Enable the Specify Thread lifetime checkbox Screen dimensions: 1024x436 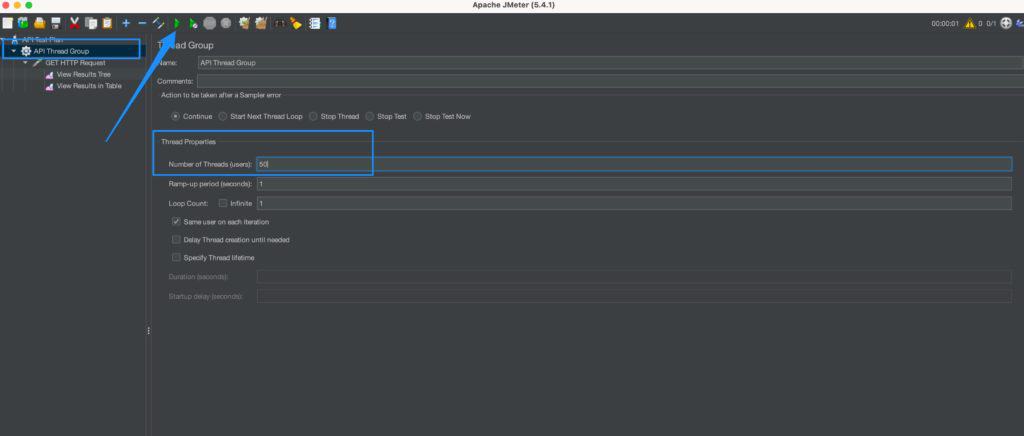tap(176, 258)
